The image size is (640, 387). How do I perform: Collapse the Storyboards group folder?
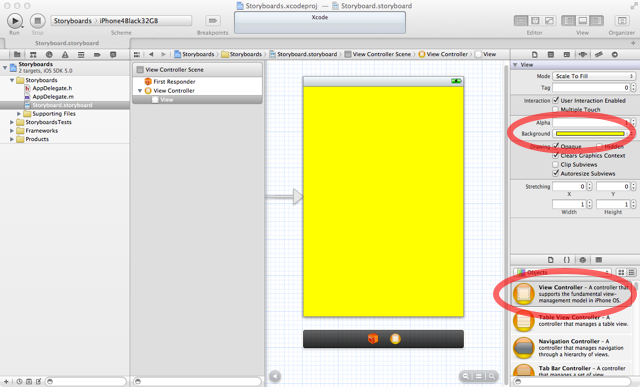[x=12, y=80]
